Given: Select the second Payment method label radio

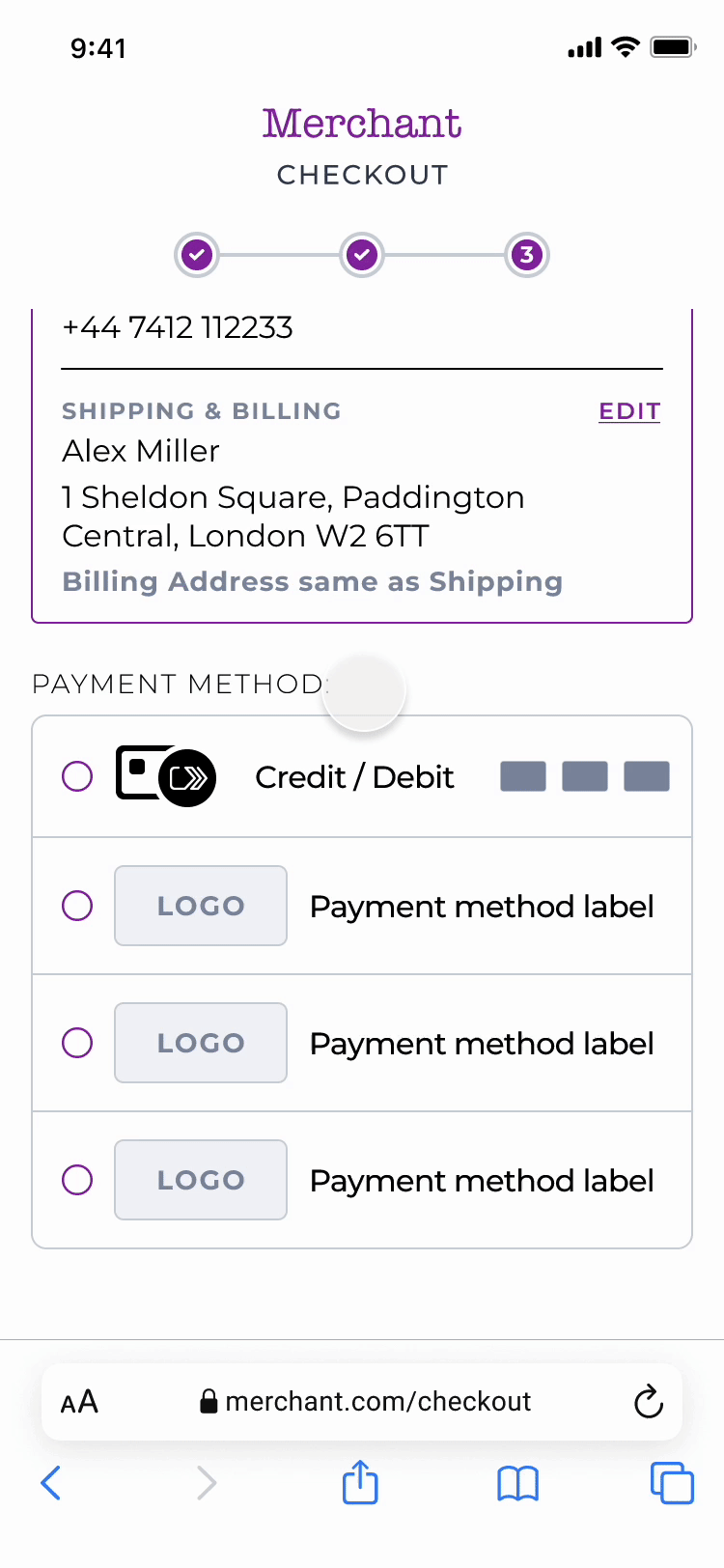Looking at the screenshot, I should [x=77, y=1043].
